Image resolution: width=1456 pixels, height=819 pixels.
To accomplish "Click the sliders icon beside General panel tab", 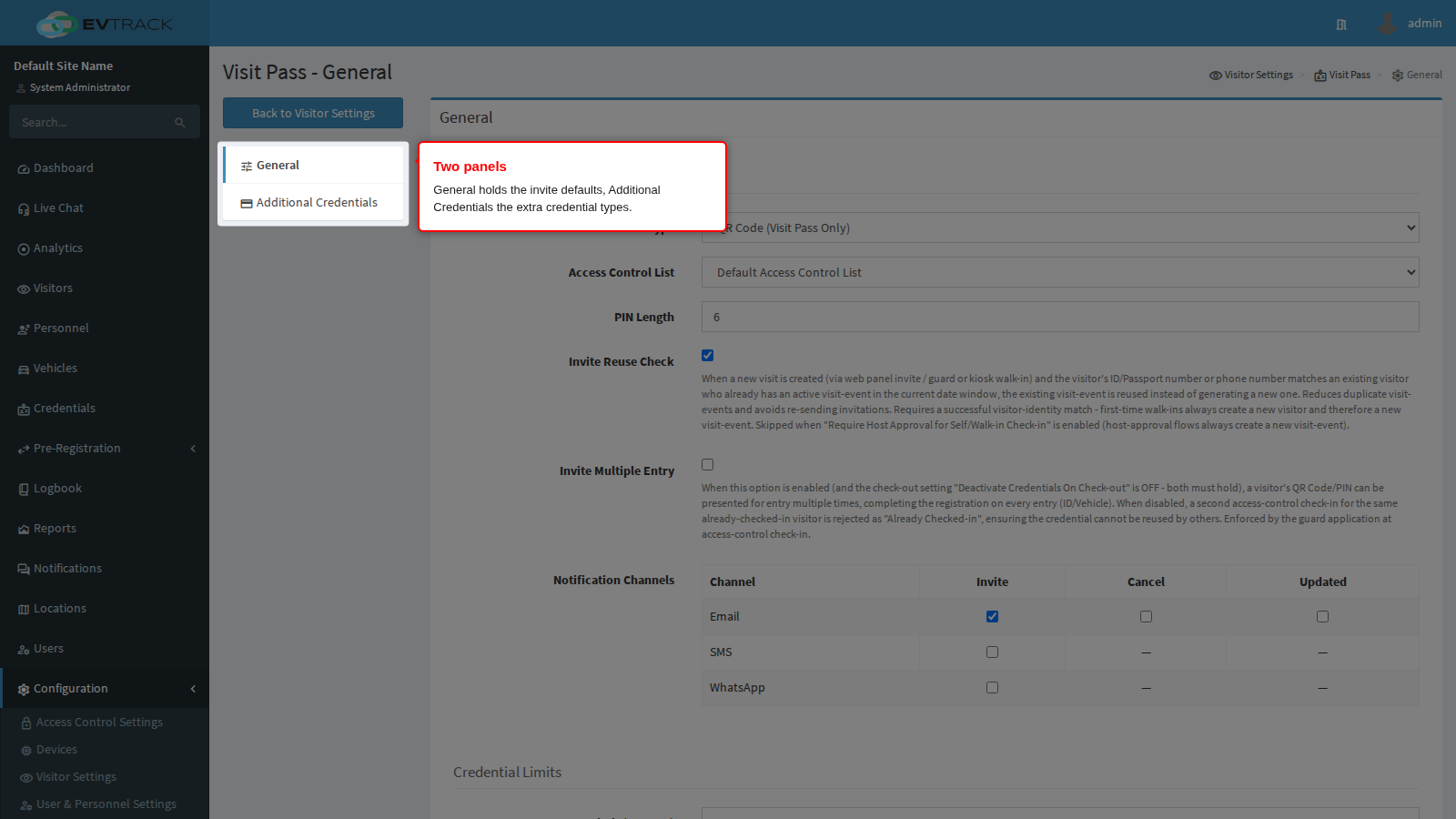I will [247, 167].
